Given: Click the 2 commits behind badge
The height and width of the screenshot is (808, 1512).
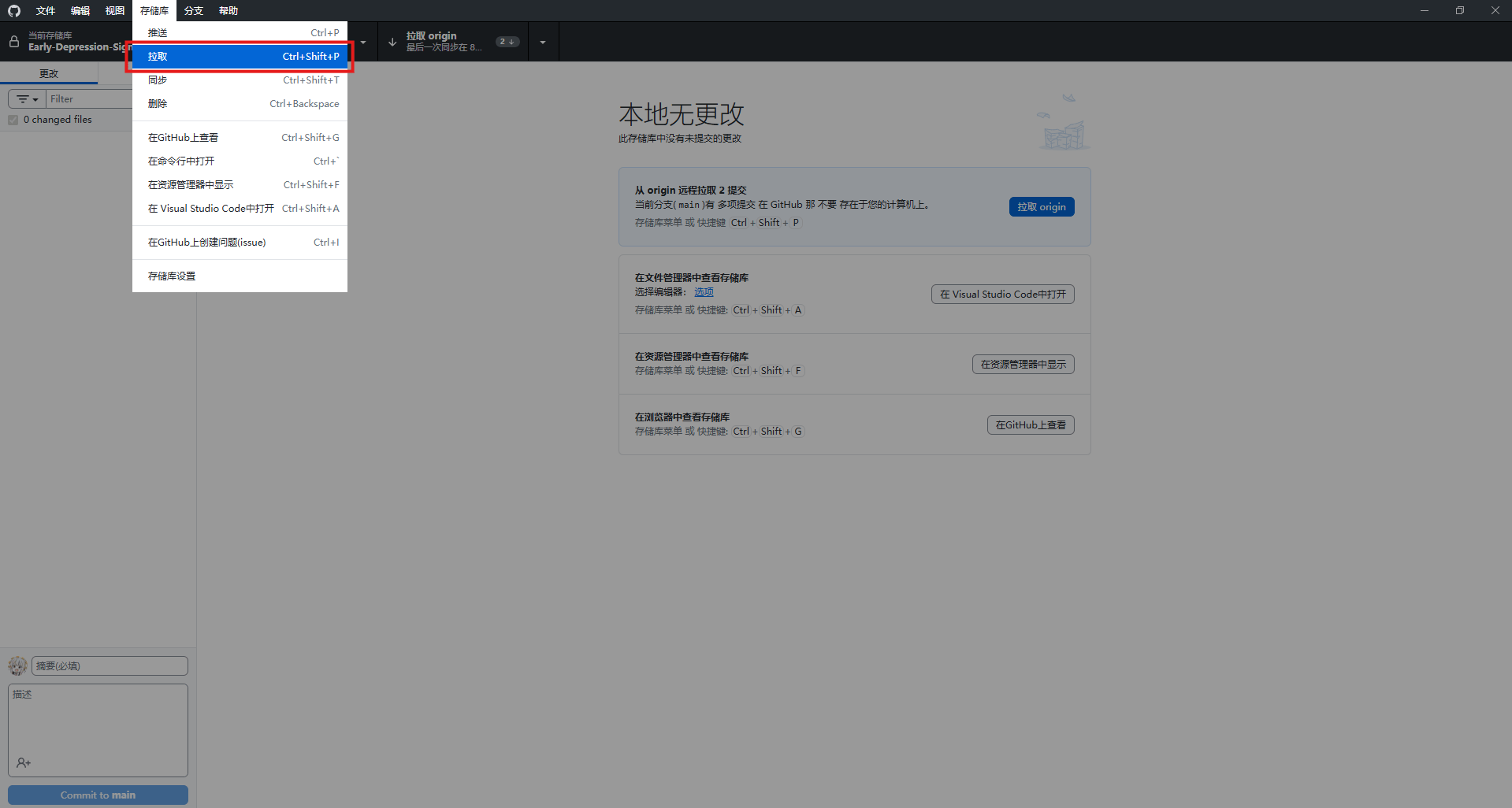Looking at the screenshot, I should tap(507, 42).
